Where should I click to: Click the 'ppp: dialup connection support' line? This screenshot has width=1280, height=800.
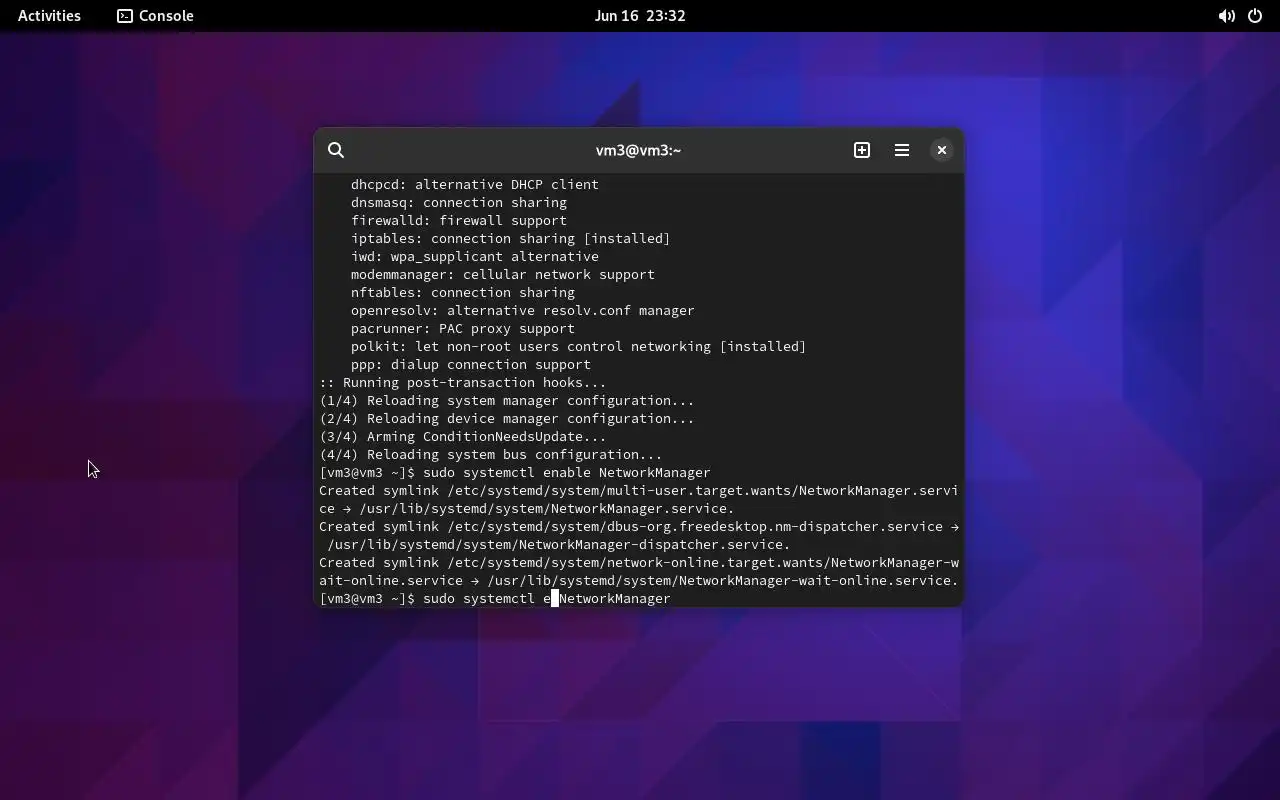tap(470, 364)
